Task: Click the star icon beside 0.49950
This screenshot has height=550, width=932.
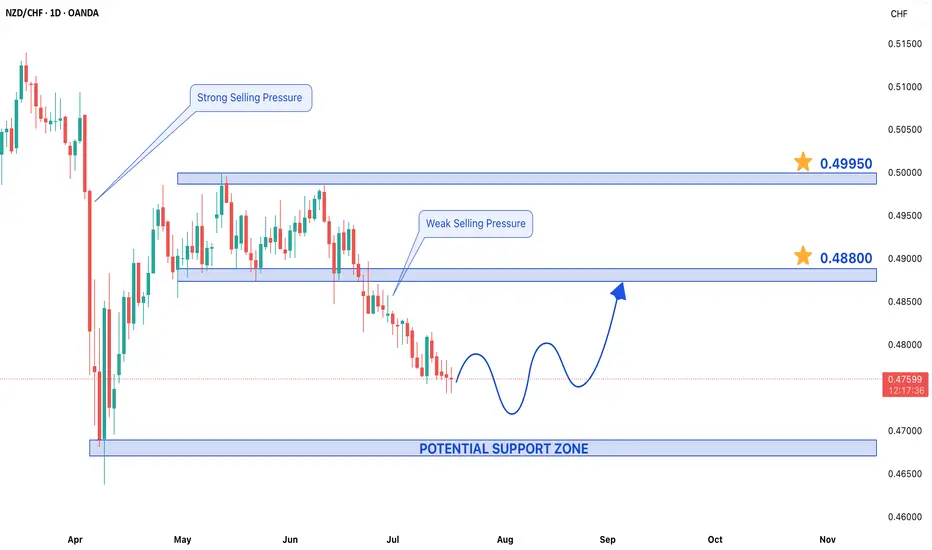Action: point(803,162)
